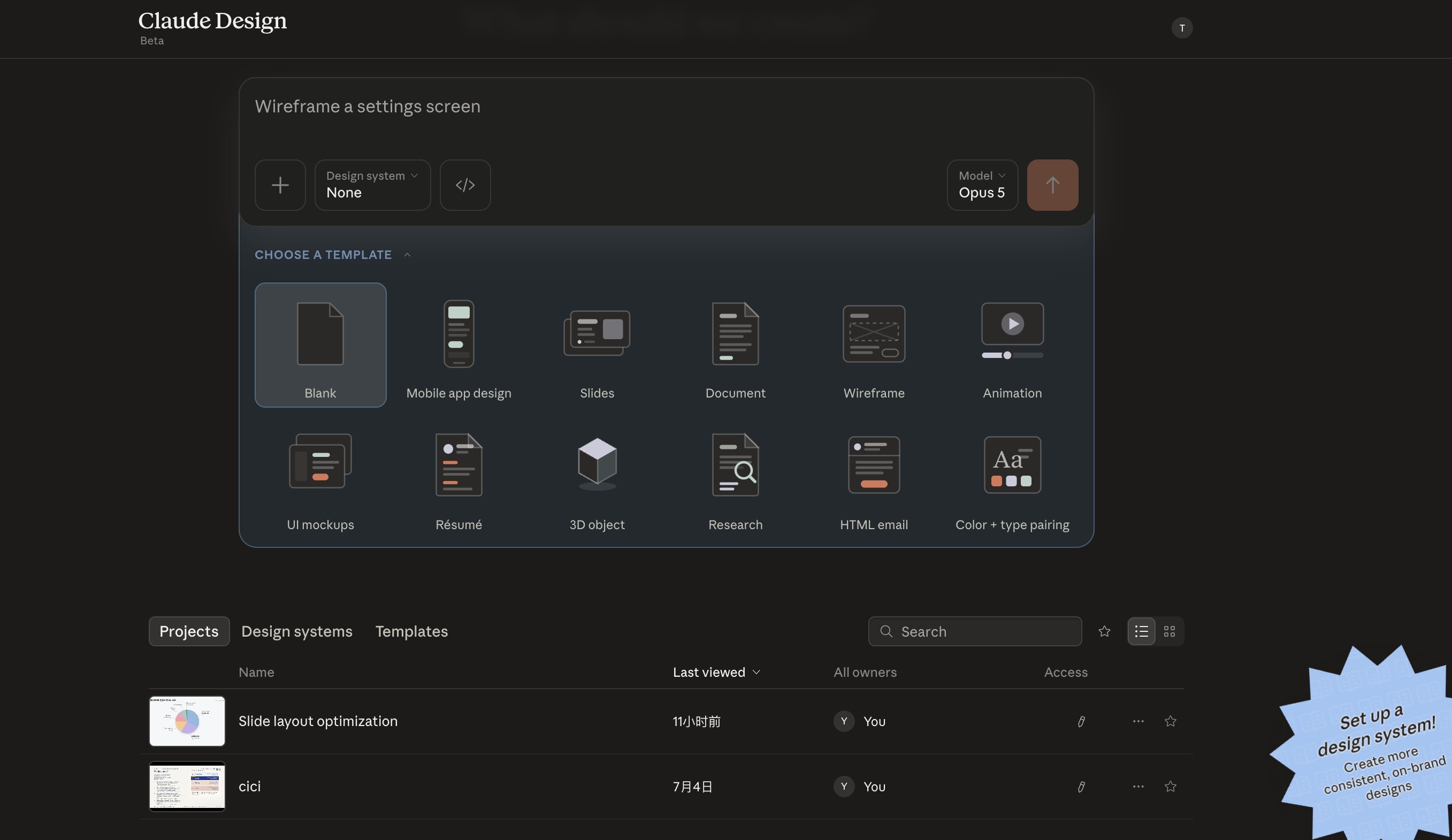Click the All owners column header
Image resolution: width=1452 pixels, height=840 pixels.
(x=865, y=673)
